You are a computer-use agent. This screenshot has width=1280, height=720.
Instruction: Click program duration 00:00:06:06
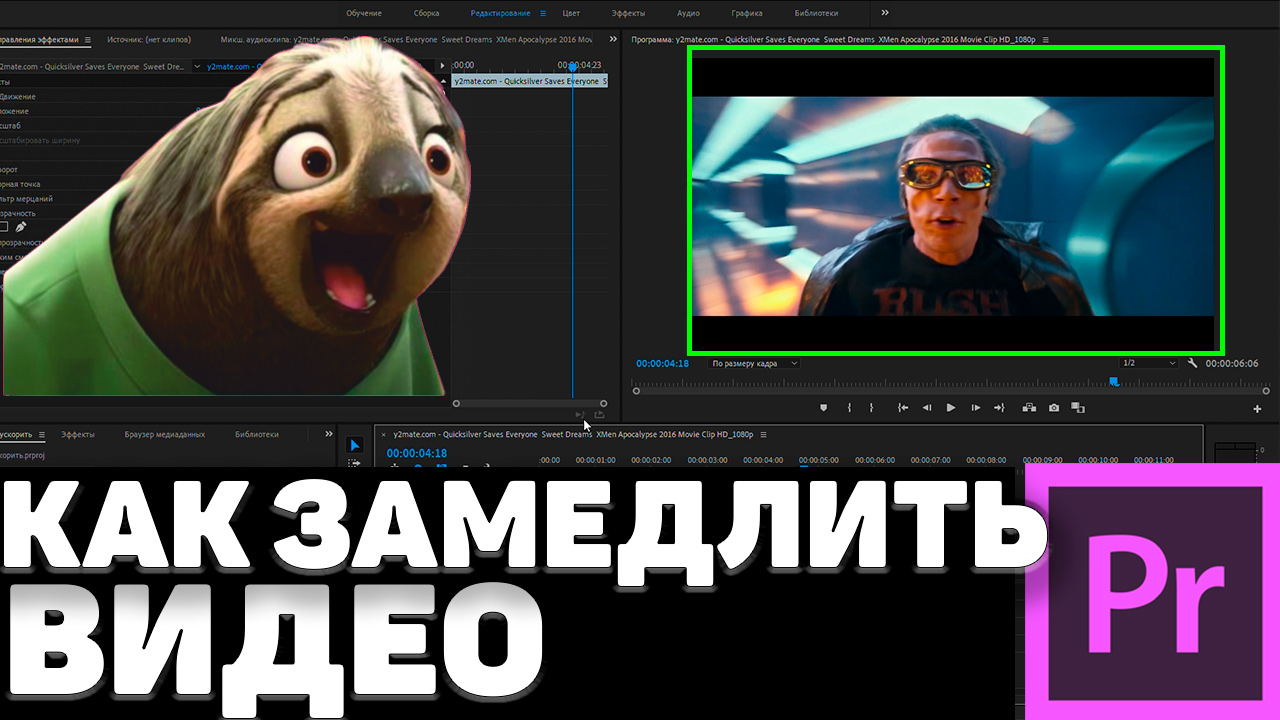(x=1232, y=363)
